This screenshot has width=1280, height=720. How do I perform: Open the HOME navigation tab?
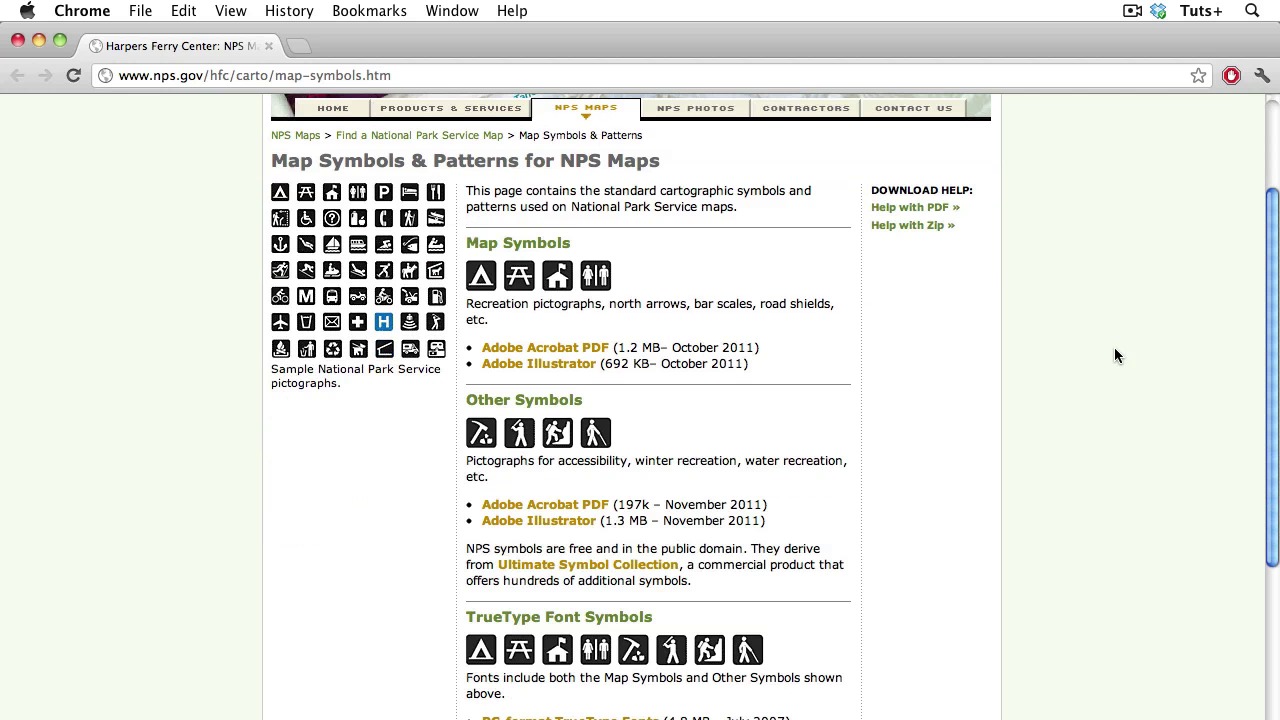tap(333, 108)
